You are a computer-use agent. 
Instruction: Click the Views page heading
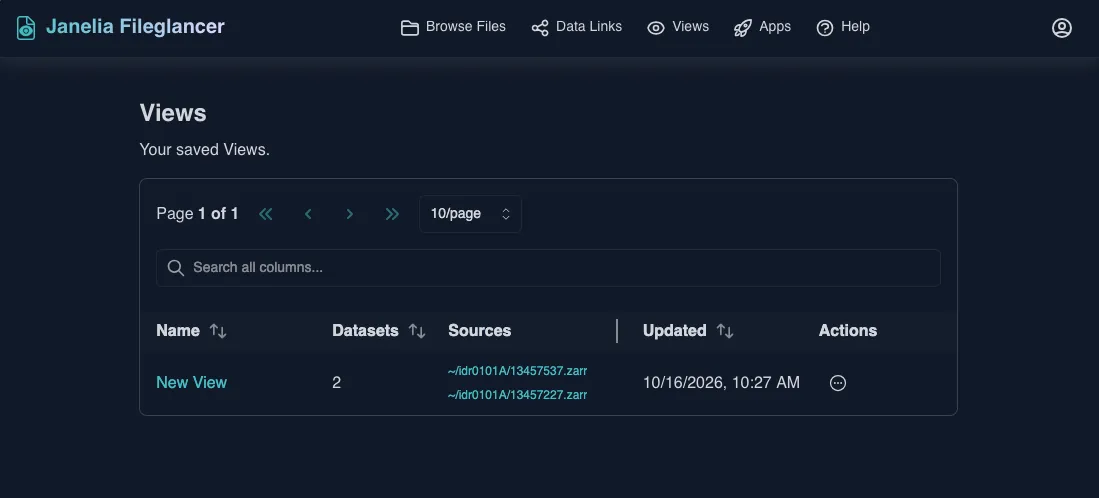coord(173,113)
